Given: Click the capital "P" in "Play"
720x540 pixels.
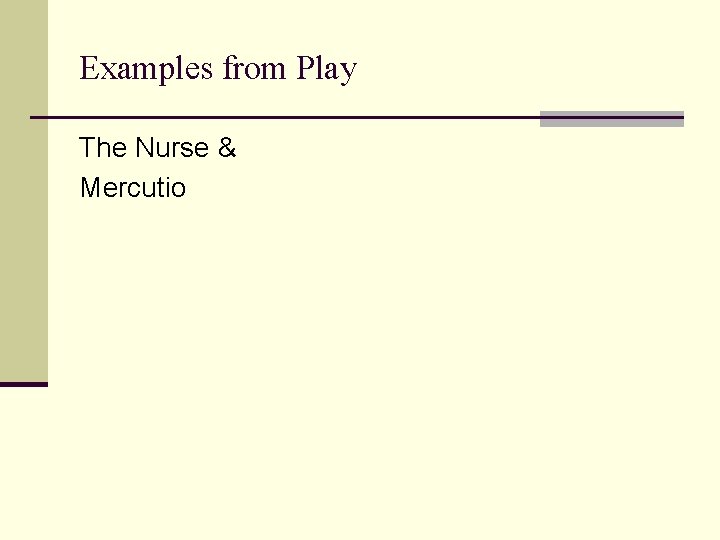Looking at the screenshot, I should click(x=304, y=69).
